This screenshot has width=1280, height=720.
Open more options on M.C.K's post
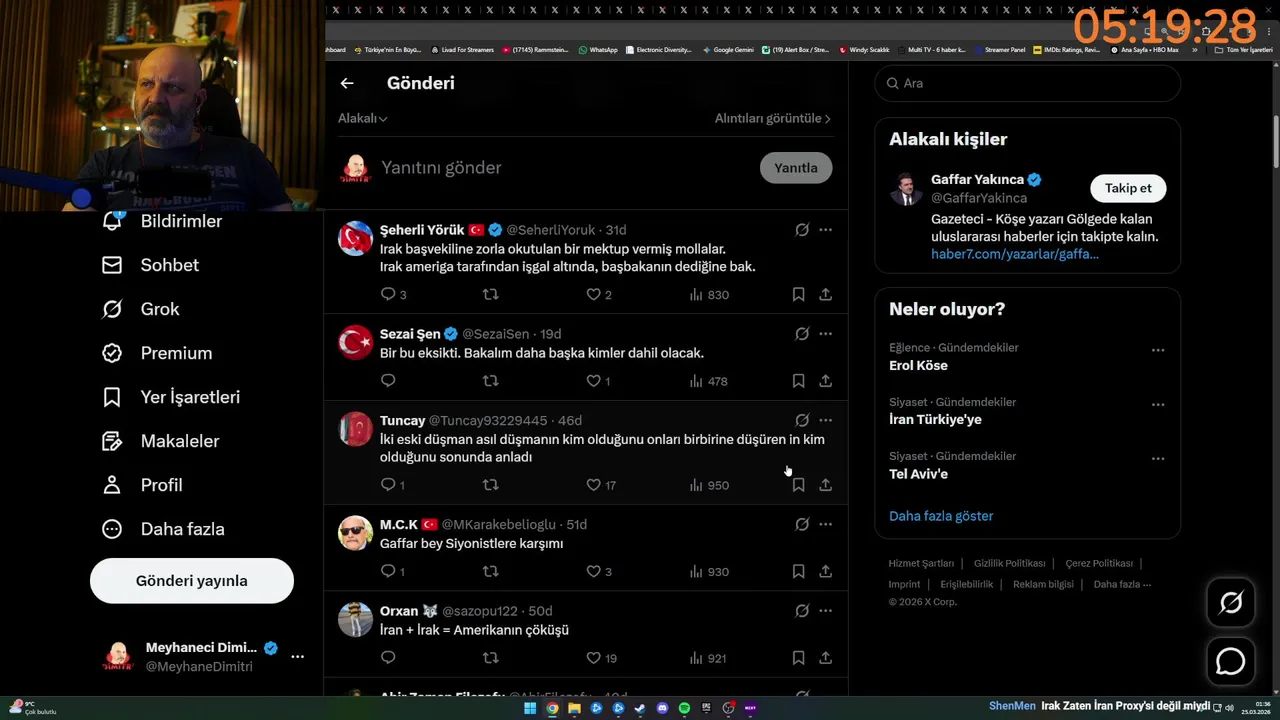(825, 524)
